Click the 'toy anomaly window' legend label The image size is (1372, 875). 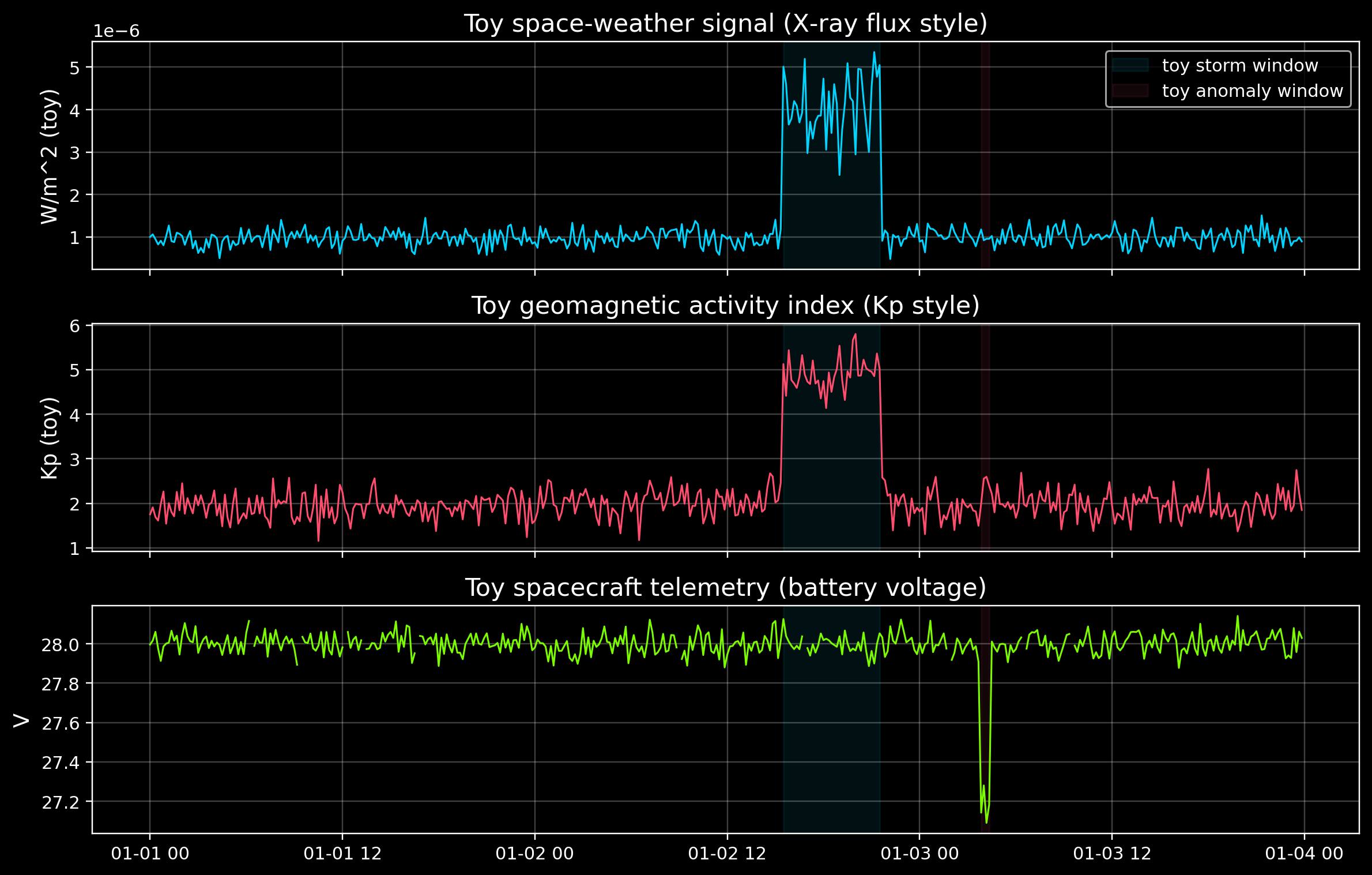[1252, 91]
